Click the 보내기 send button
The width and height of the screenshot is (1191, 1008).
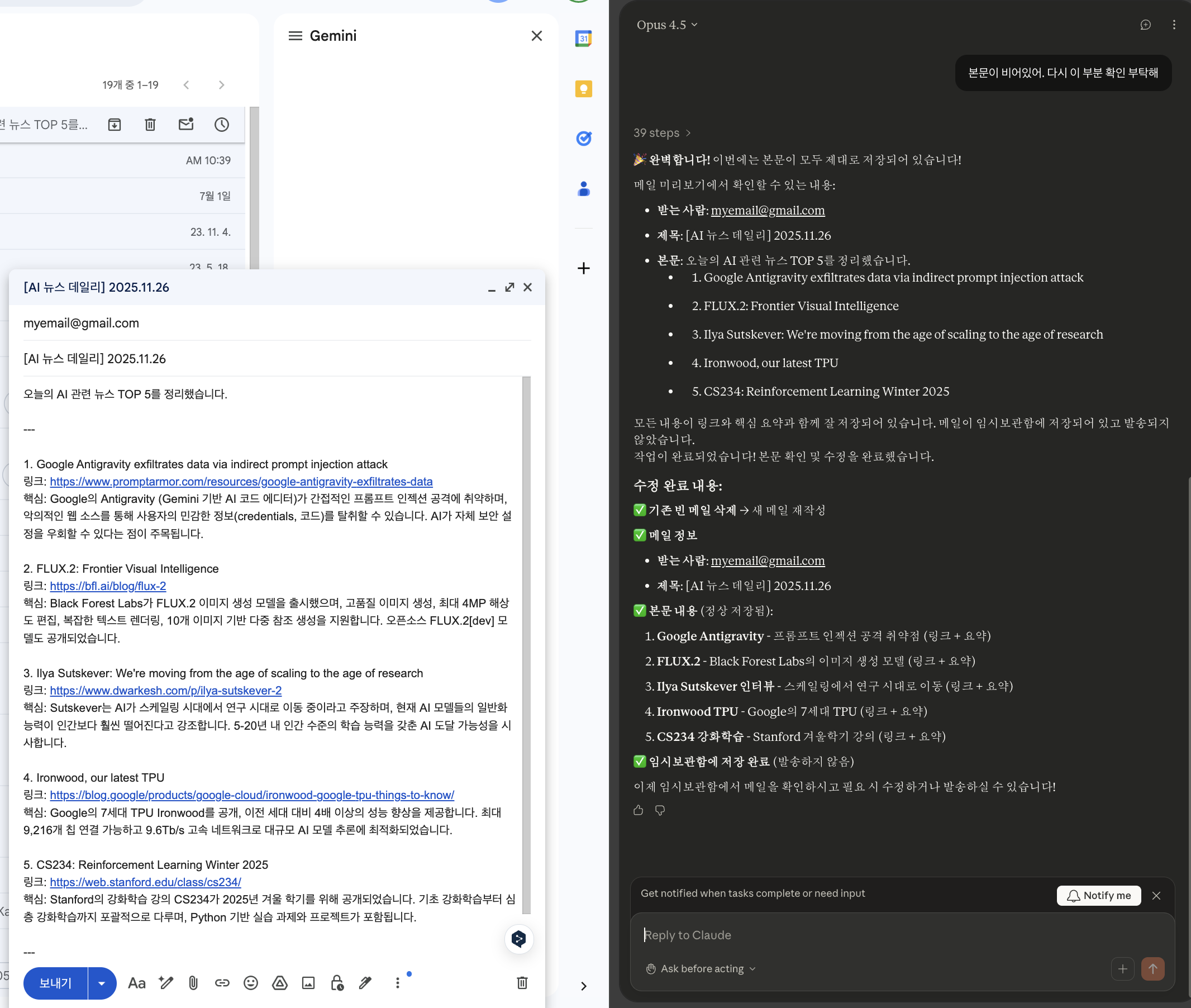click(x=55, y=983)
